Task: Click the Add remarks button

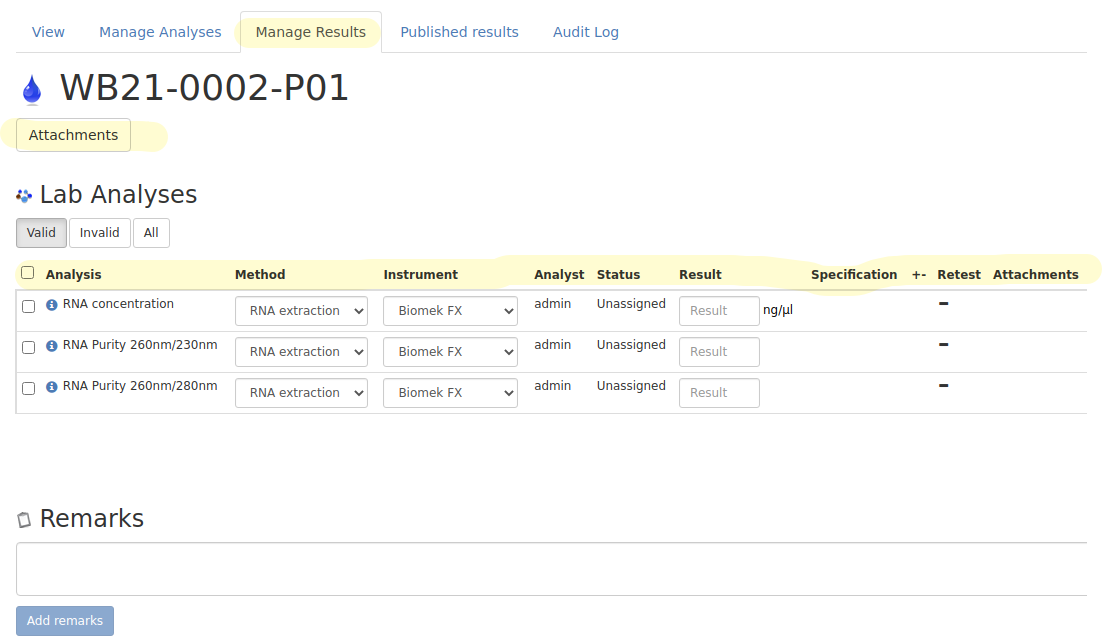Action: click(x=64, y=620)
